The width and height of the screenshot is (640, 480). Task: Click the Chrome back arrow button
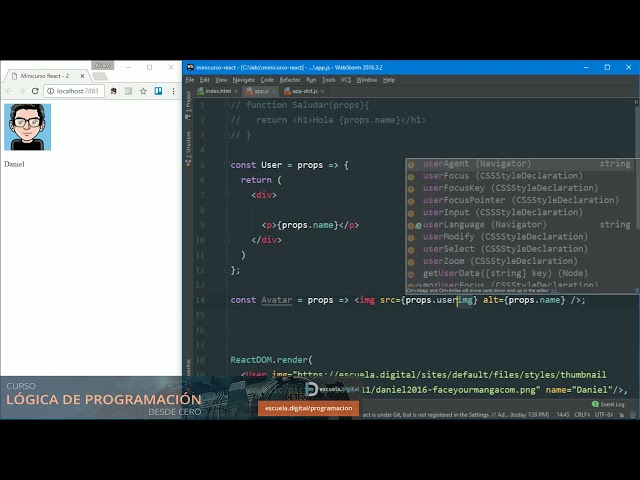tap(9, 91)
